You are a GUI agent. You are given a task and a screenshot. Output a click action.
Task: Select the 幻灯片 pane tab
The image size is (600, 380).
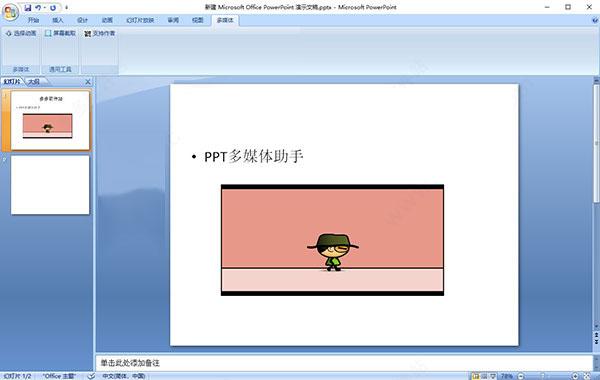12,82
